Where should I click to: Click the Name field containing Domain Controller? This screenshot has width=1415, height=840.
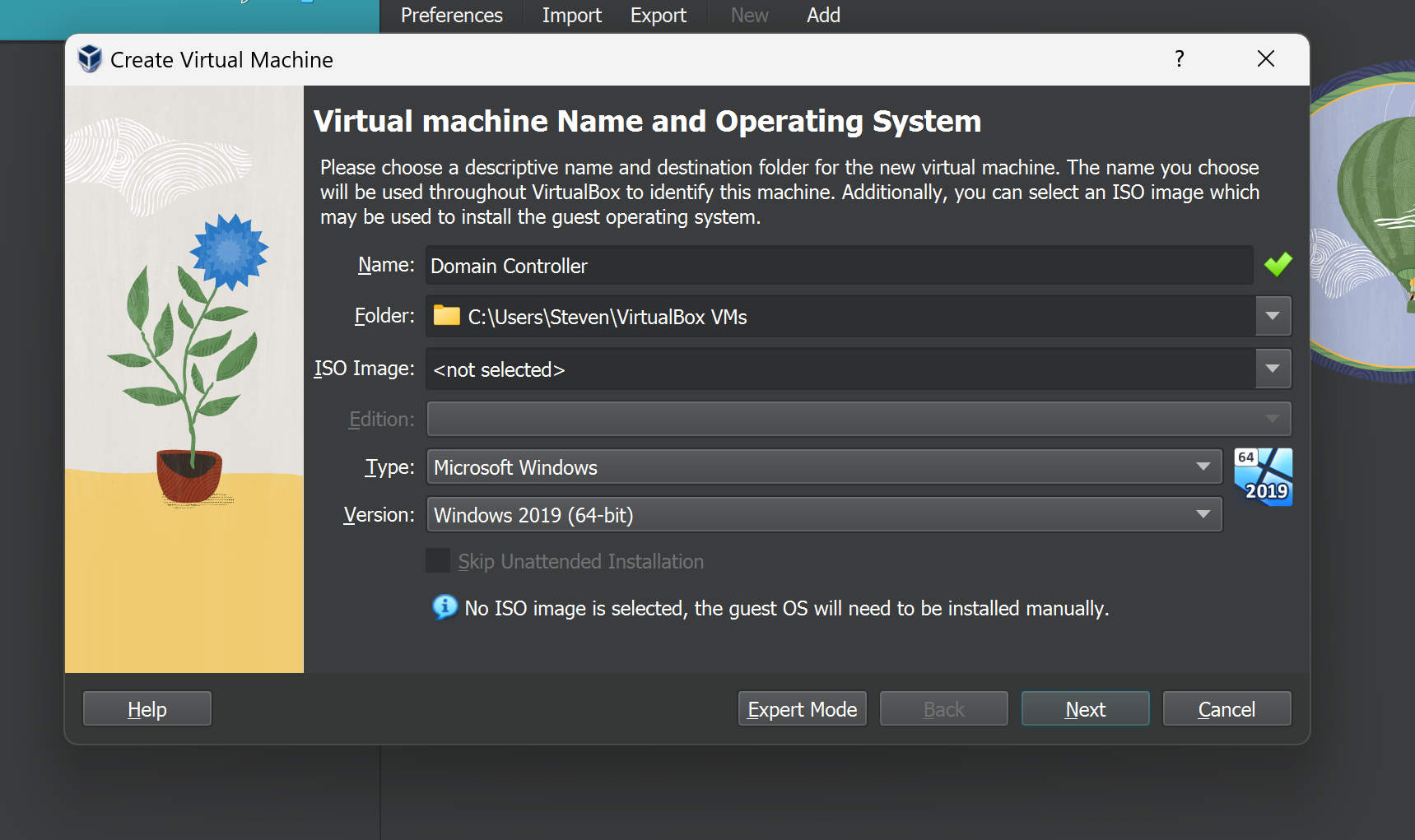(839, 266)
